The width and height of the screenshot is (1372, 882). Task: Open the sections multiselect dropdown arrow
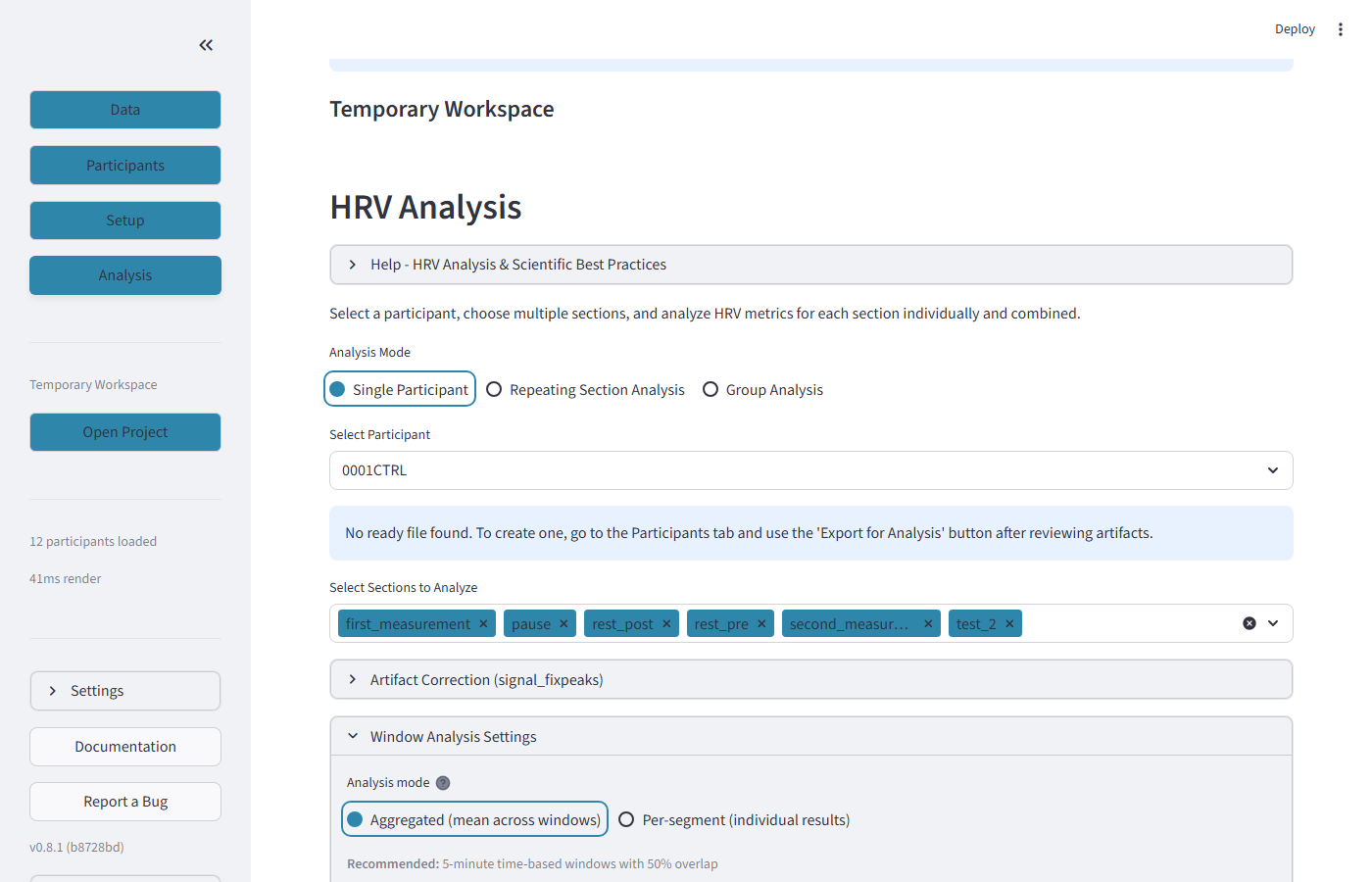point(1273,623)
